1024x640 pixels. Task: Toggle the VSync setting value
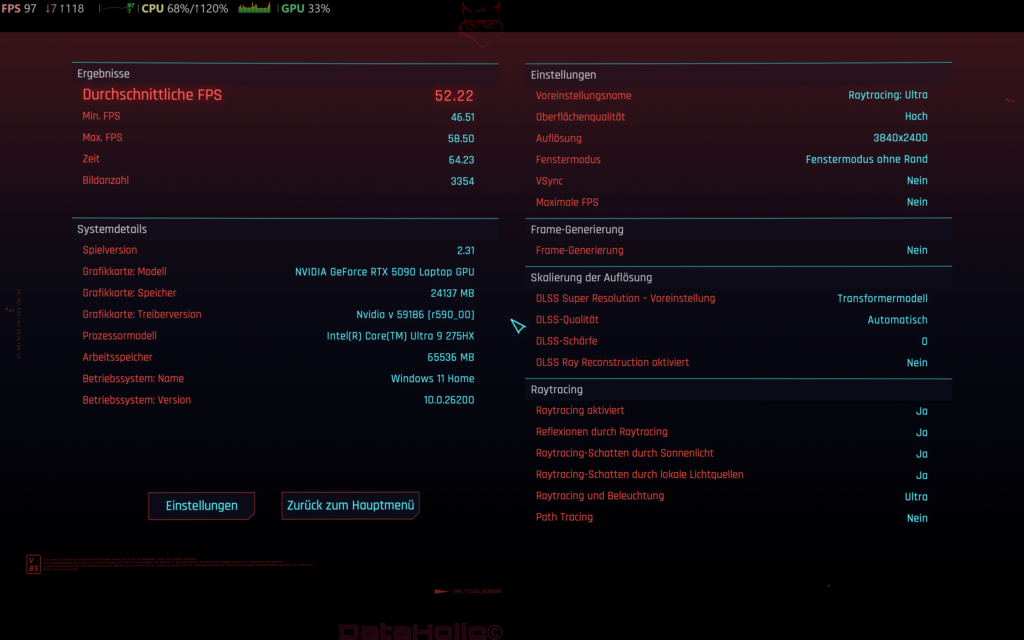point(916,181)
